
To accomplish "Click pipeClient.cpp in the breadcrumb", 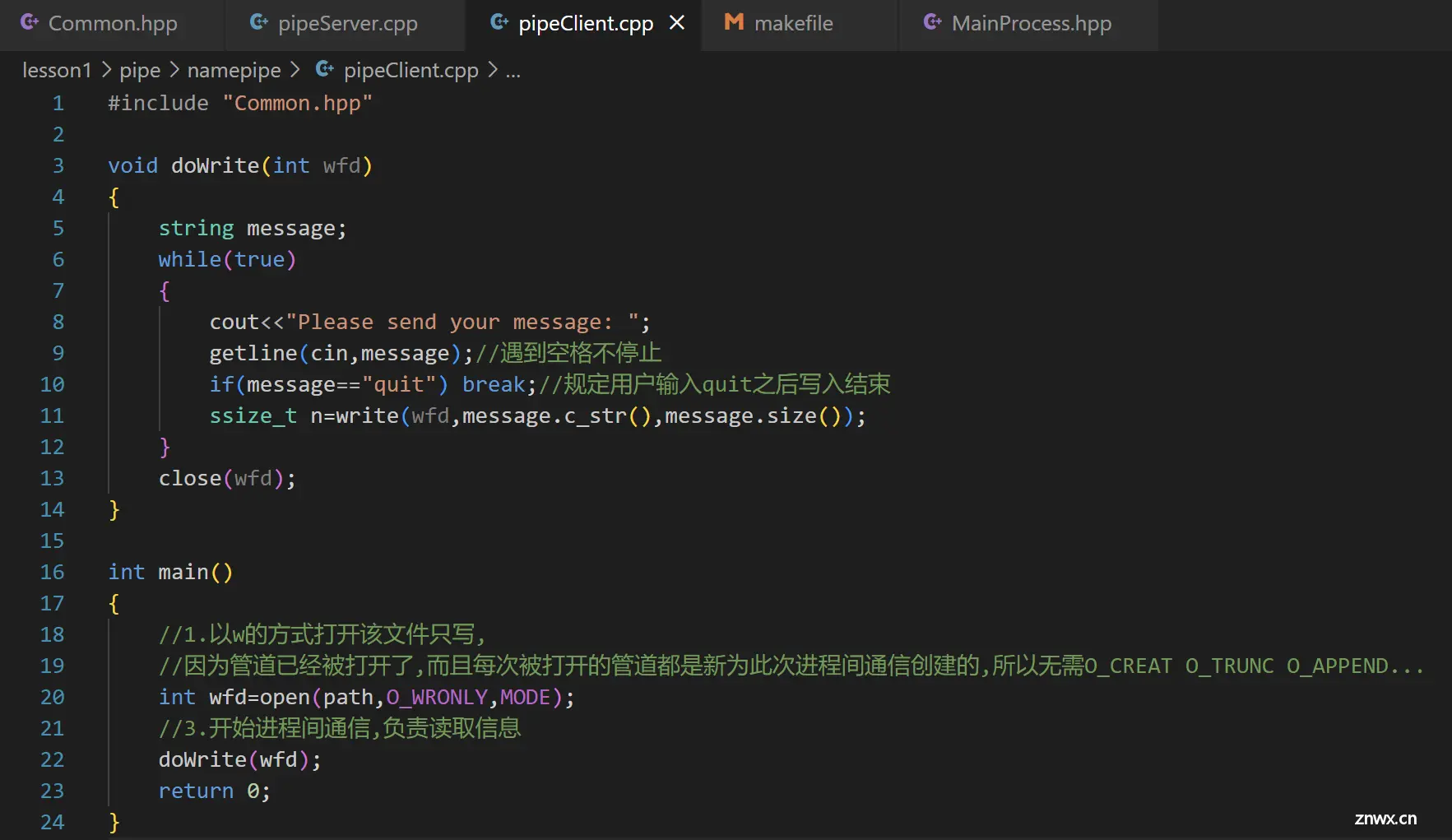I will click(x=411, y=71).
